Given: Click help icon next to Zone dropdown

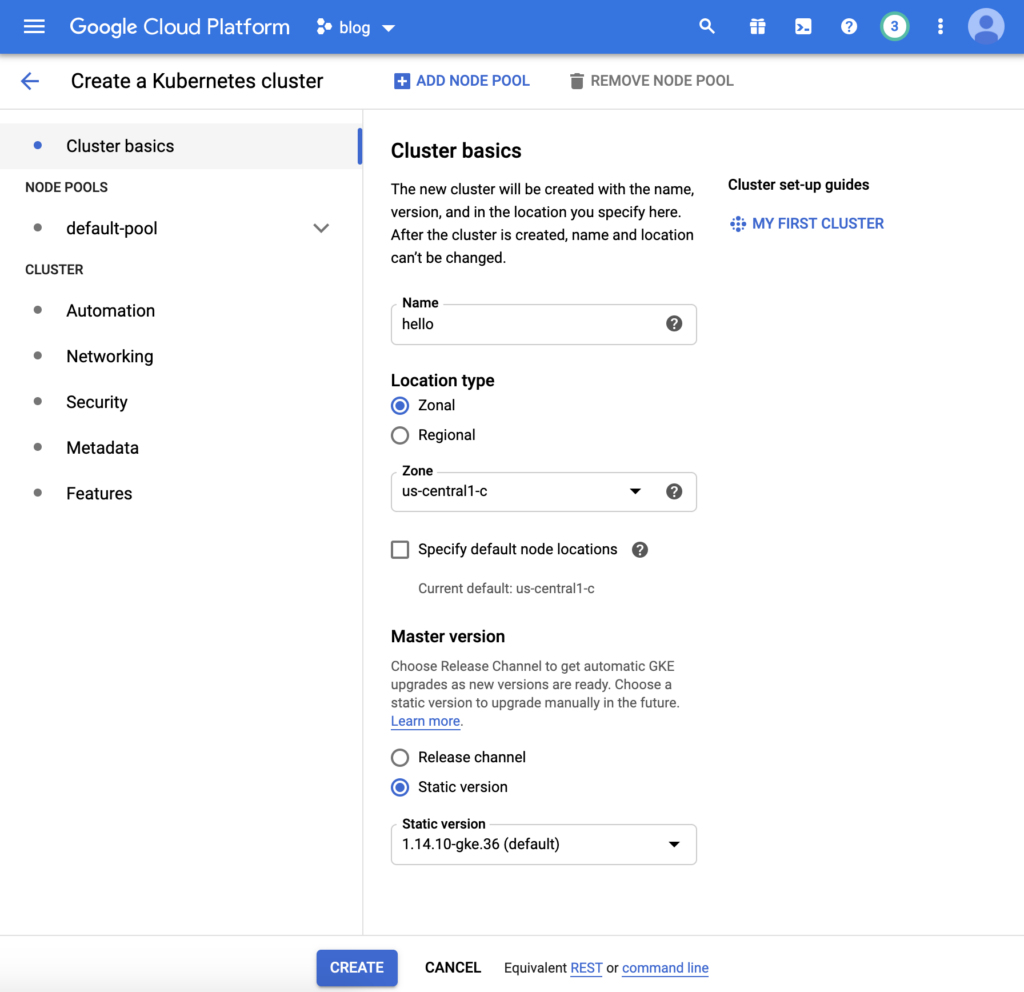Looking at the screenshot, I should [674, 492].
